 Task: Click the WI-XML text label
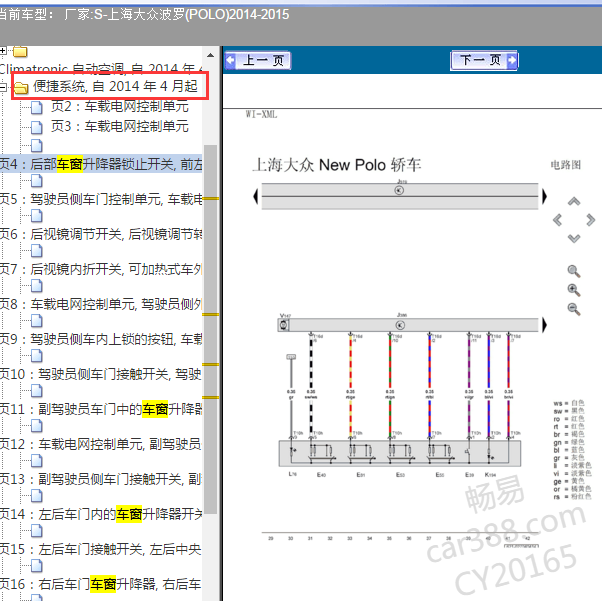pos(261,114)
